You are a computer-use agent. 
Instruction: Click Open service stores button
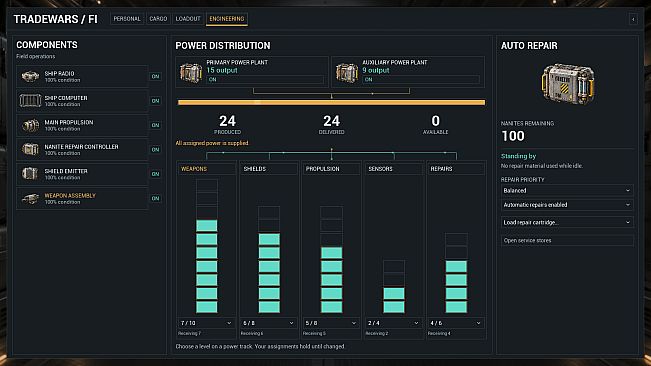coord(567,240)
